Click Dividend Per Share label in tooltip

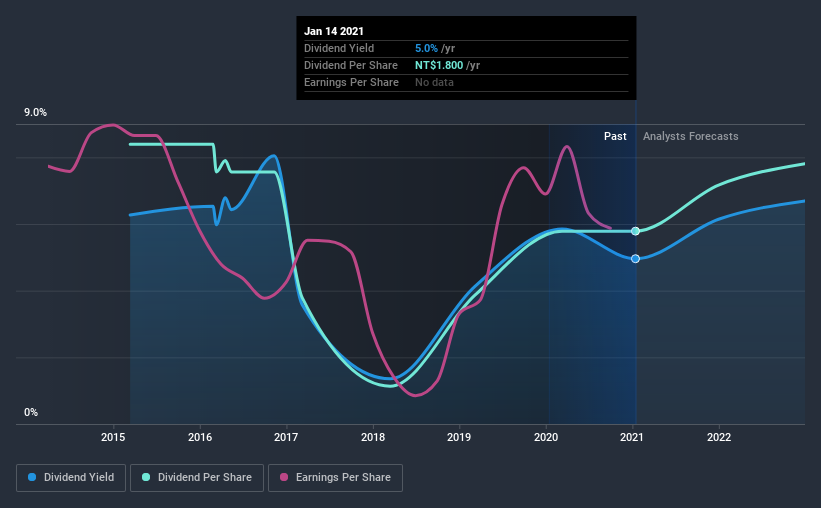click(x=351, y=65)
